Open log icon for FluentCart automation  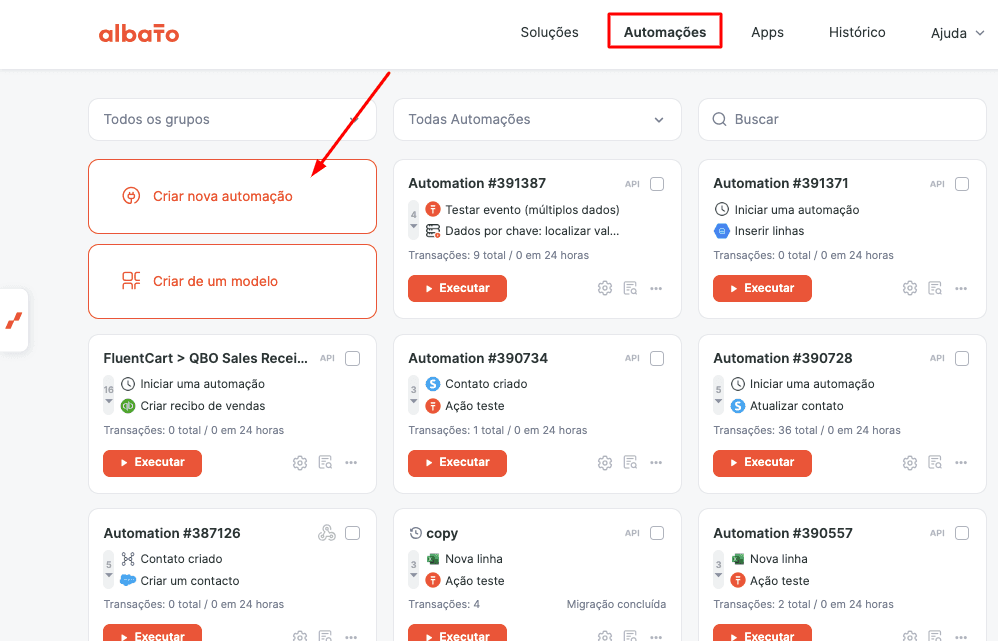[x=325, y=463]
